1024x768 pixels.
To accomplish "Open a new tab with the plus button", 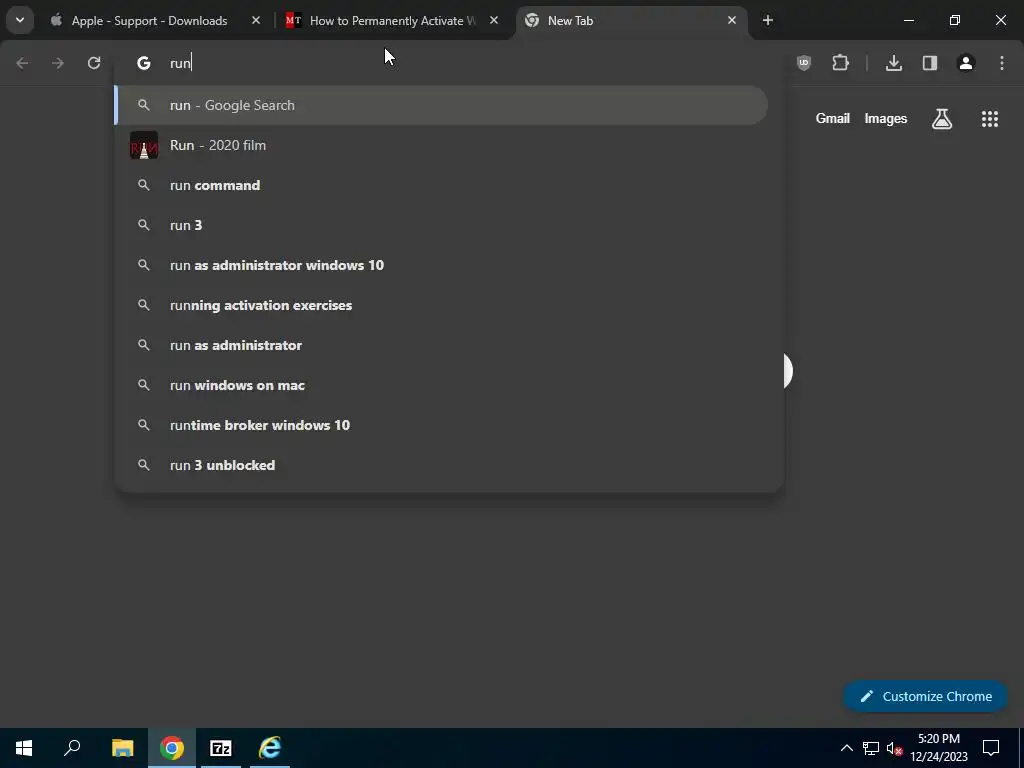I will pyautogui.click(x=768, y=20).
